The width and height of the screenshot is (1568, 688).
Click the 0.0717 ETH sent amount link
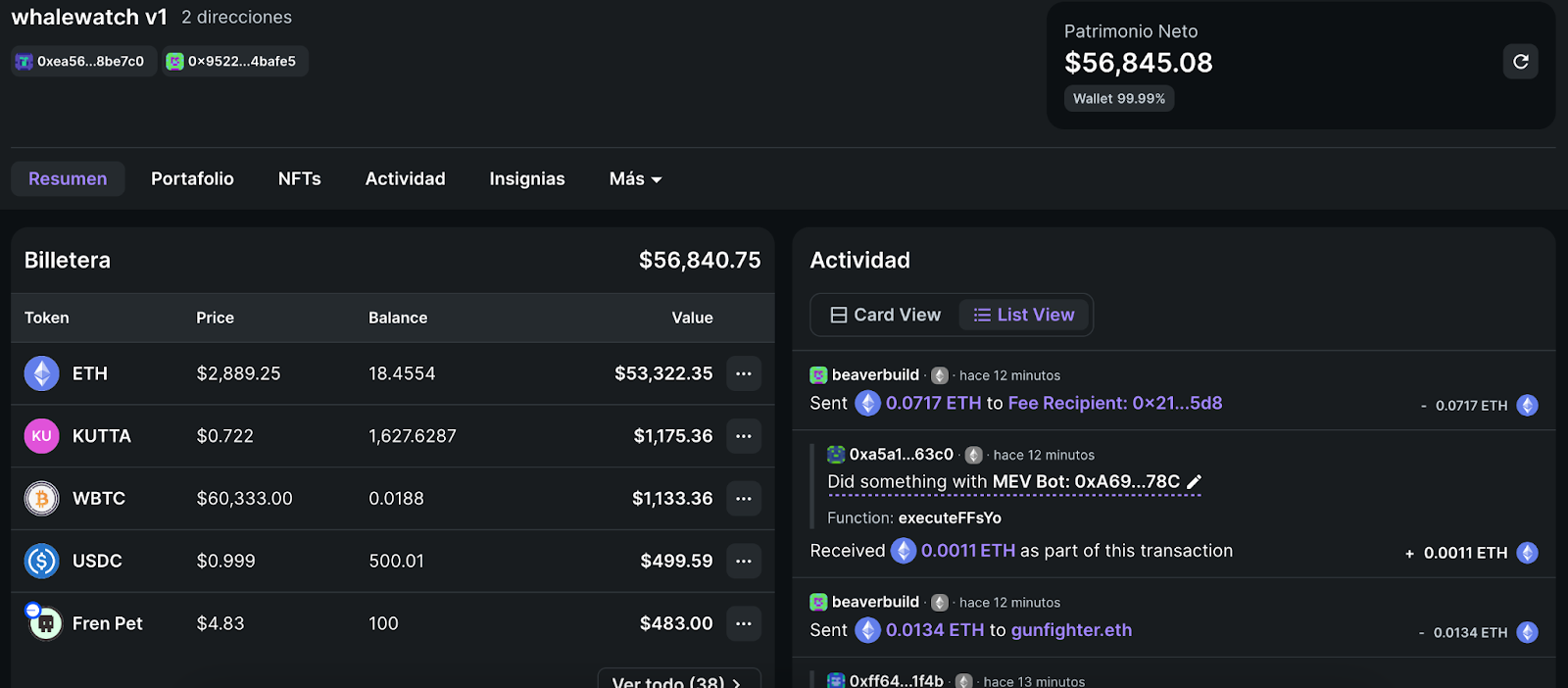[933, 403]
